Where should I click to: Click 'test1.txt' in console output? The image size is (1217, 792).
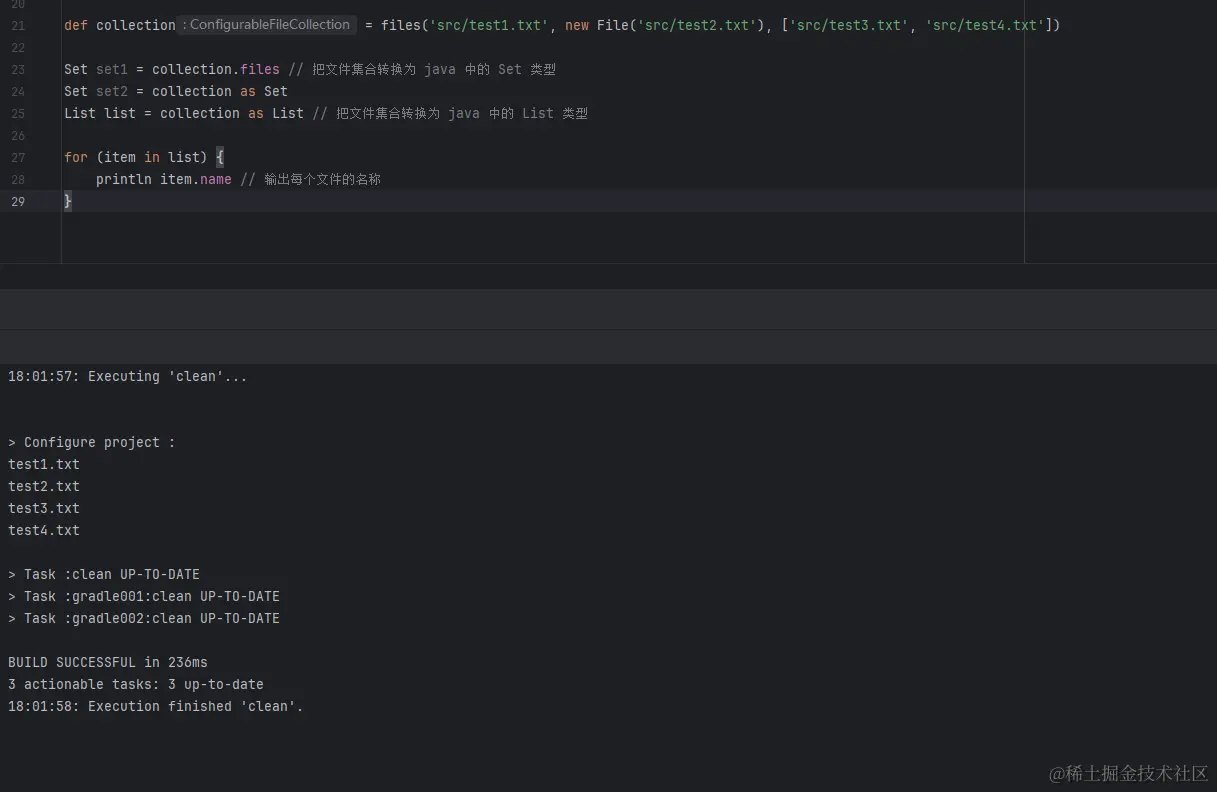(x=44, y=464)
